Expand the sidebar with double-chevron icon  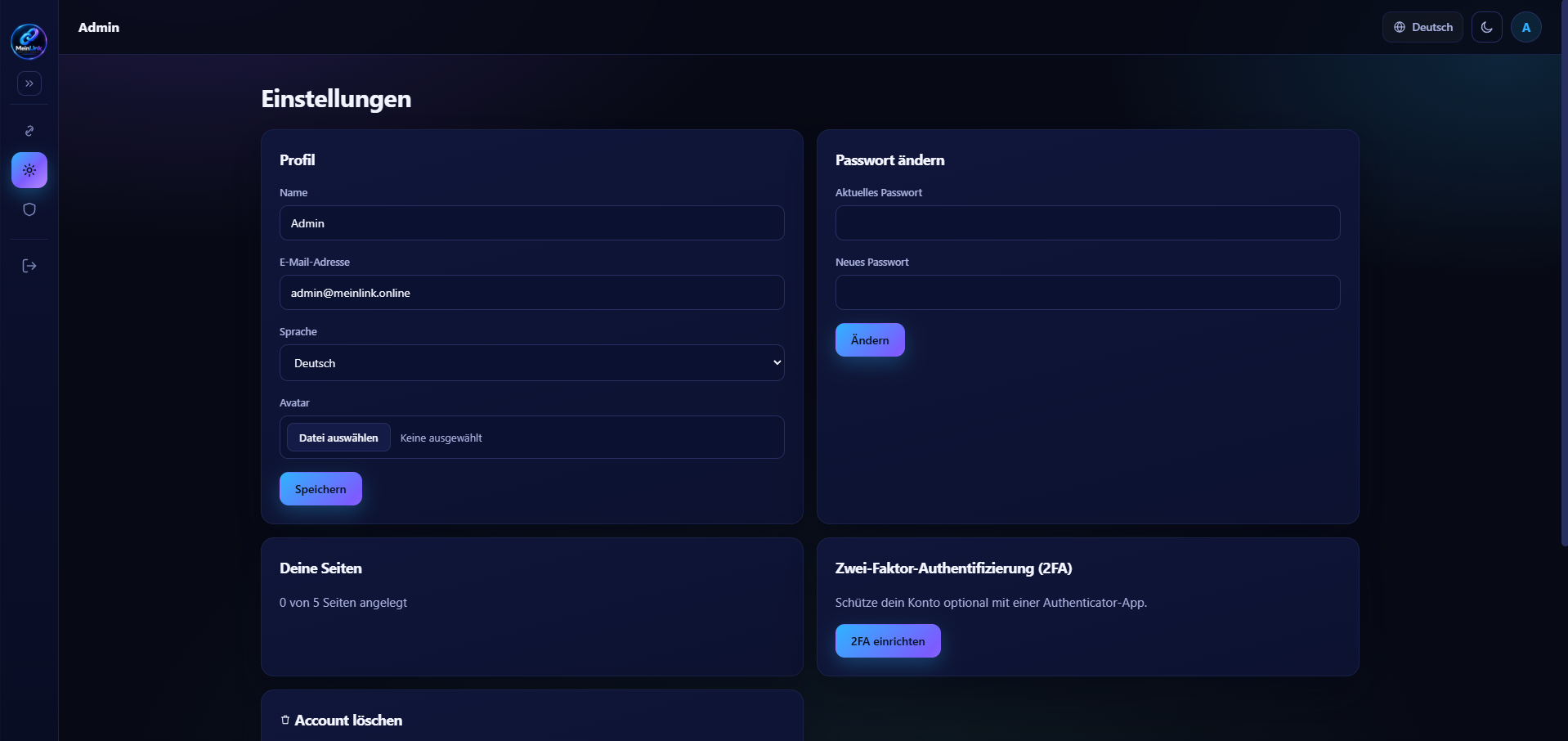(29, 83)
